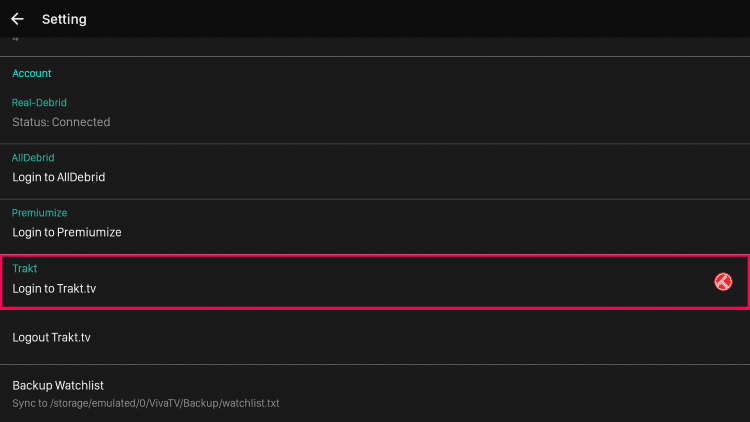Click the green Premiumize label

[39, 213]
